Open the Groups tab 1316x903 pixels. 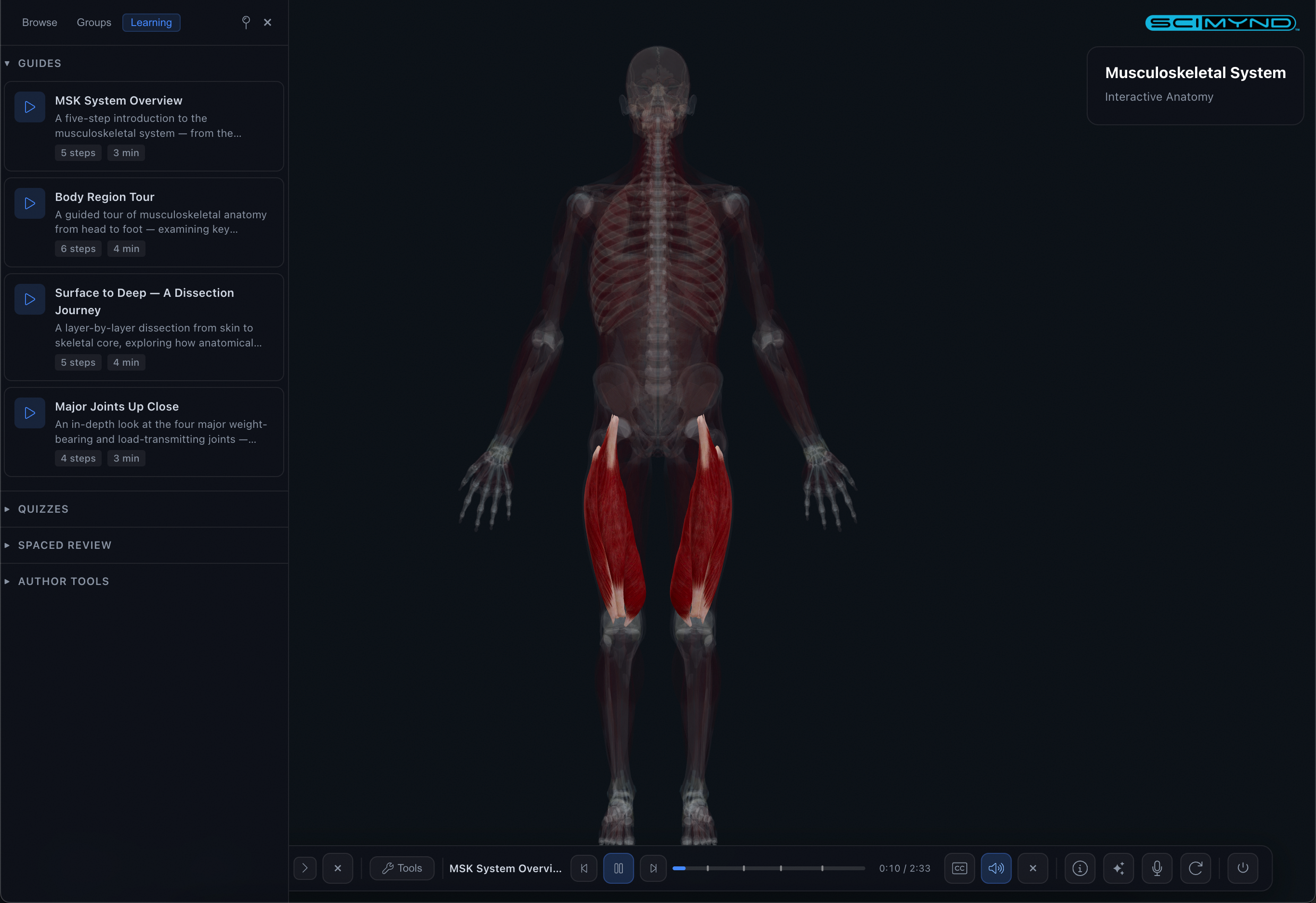94,23
